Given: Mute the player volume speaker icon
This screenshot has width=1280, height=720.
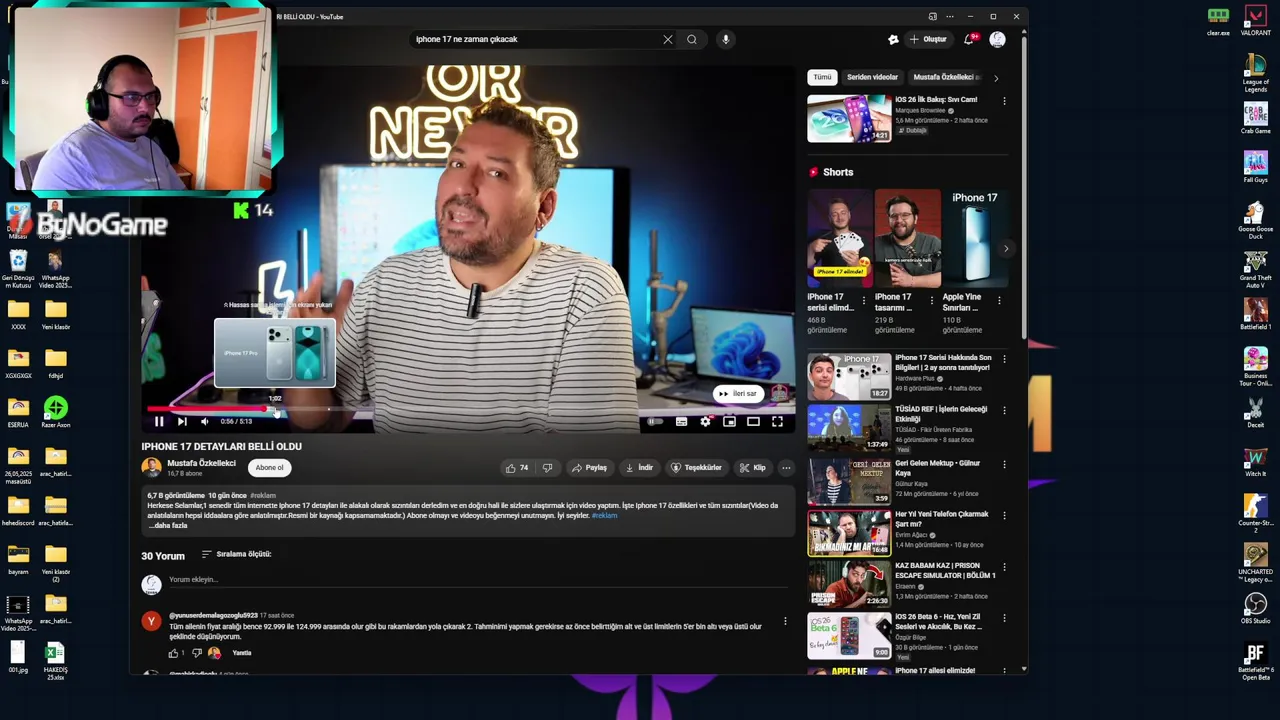Looking at the screenshot, I should point(205,422).
